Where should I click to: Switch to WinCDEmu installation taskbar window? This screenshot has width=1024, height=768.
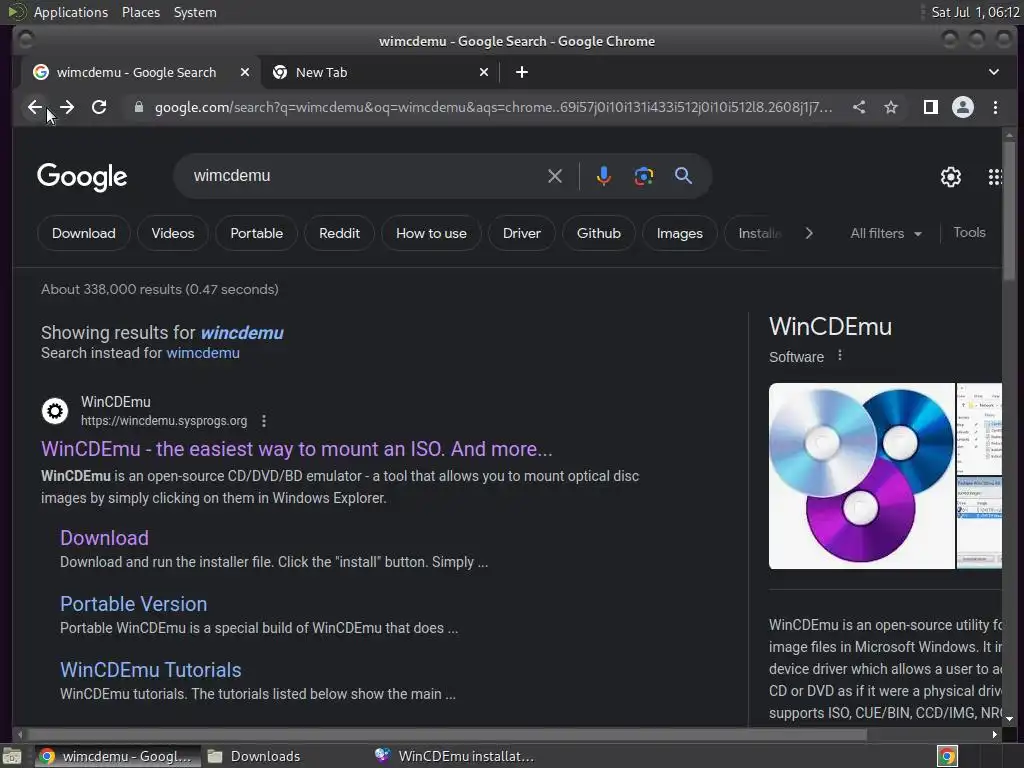455,756
